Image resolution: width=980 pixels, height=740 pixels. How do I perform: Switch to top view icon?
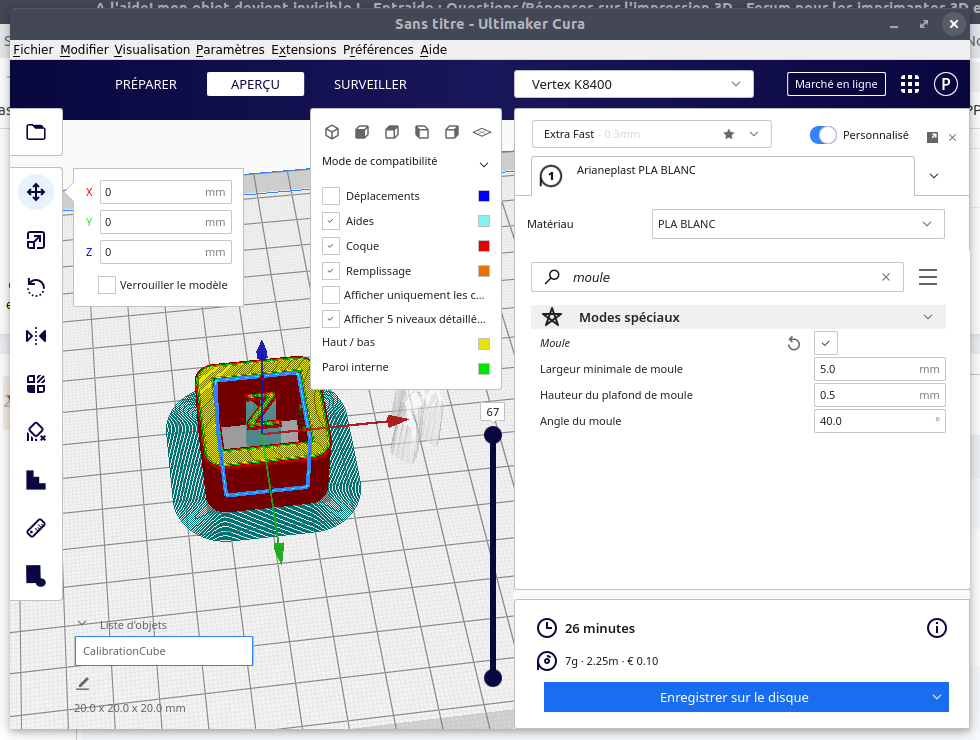pos(392,132)
